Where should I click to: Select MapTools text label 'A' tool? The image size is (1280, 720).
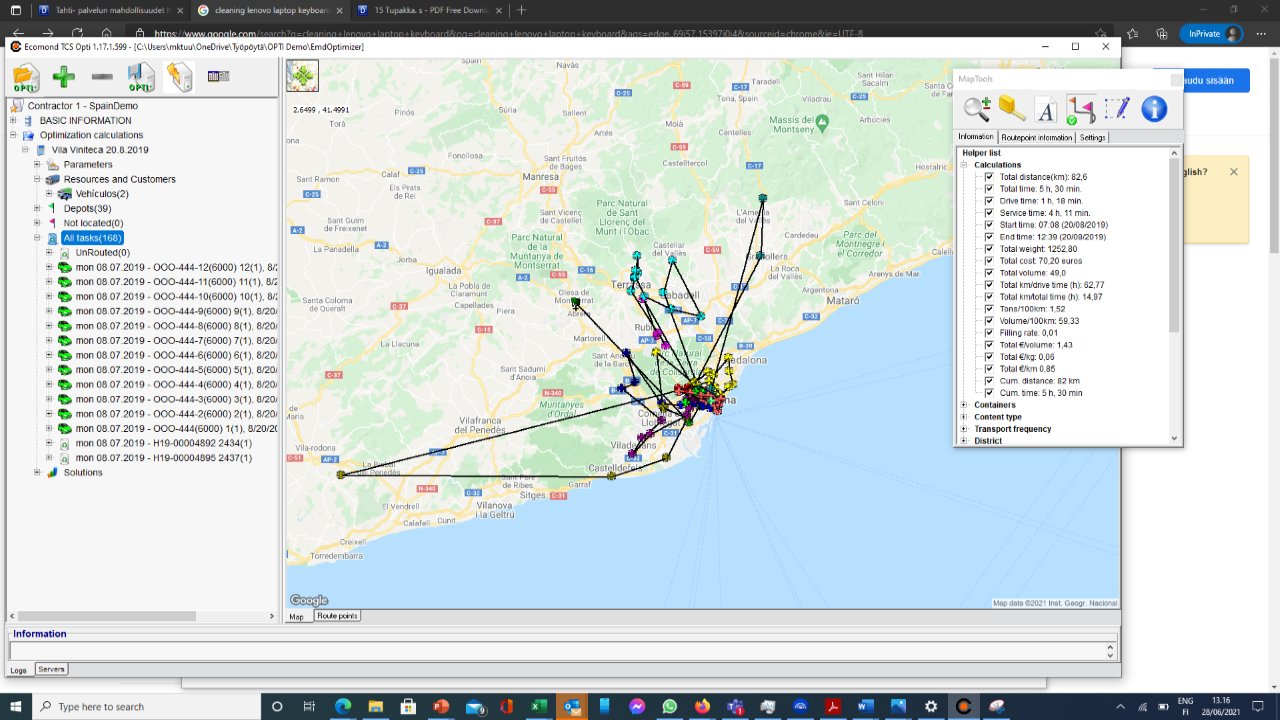coord(1045,109)
